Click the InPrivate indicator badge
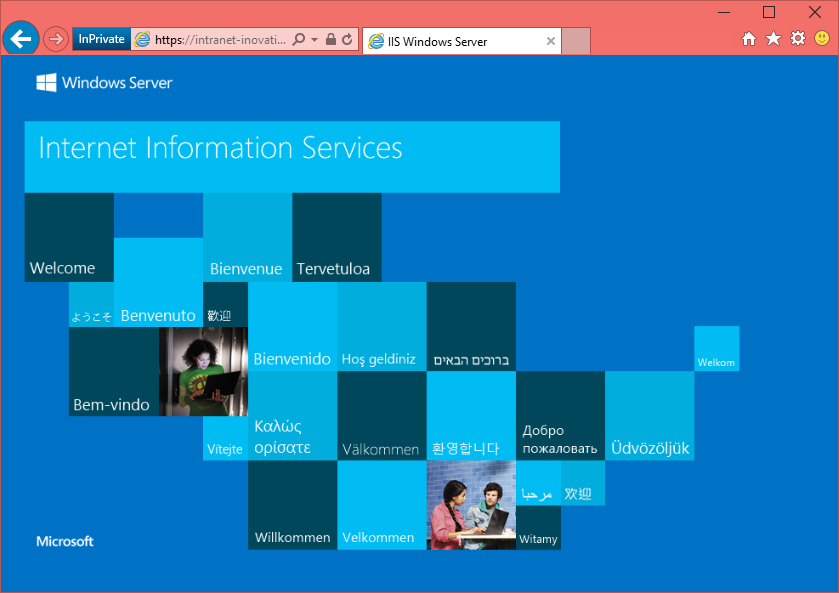 point(101,40)
